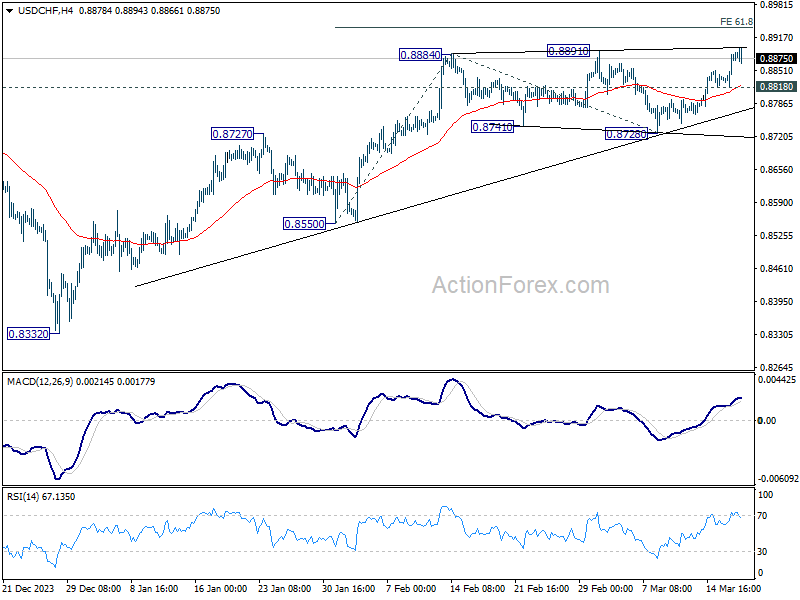Click the chart menu triangle beside USDCHF
The width and height of the screenshot is (800, 600).
[x=9, y=11]
